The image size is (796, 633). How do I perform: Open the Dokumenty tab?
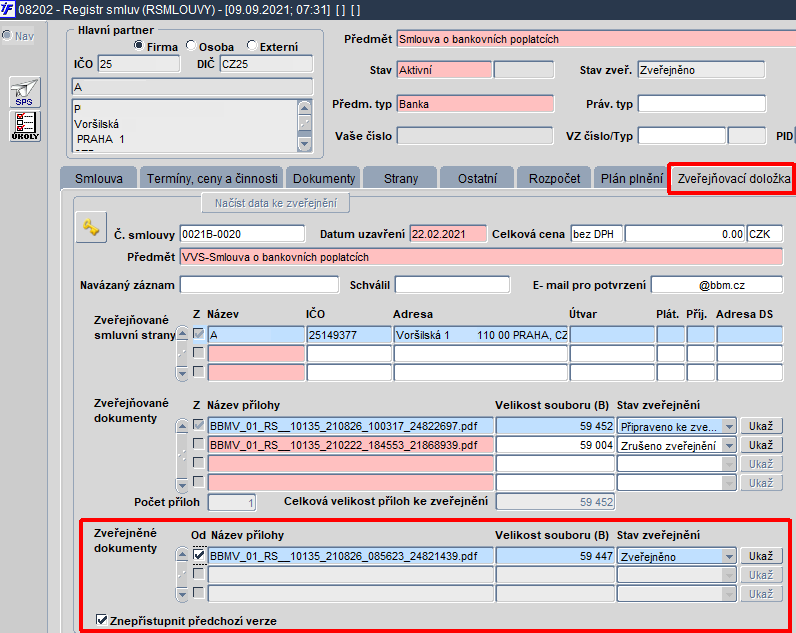coord(324,179)
